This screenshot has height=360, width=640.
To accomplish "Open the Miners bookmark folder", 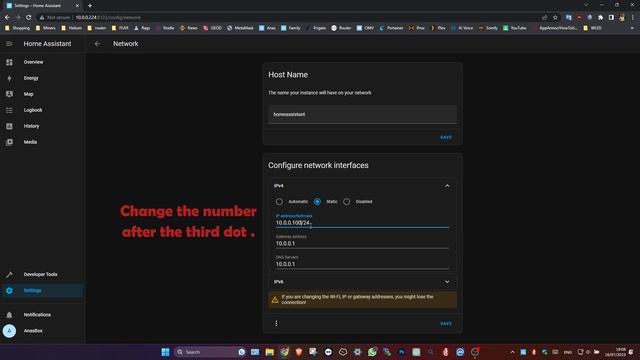I will click(x=46, y=28).
